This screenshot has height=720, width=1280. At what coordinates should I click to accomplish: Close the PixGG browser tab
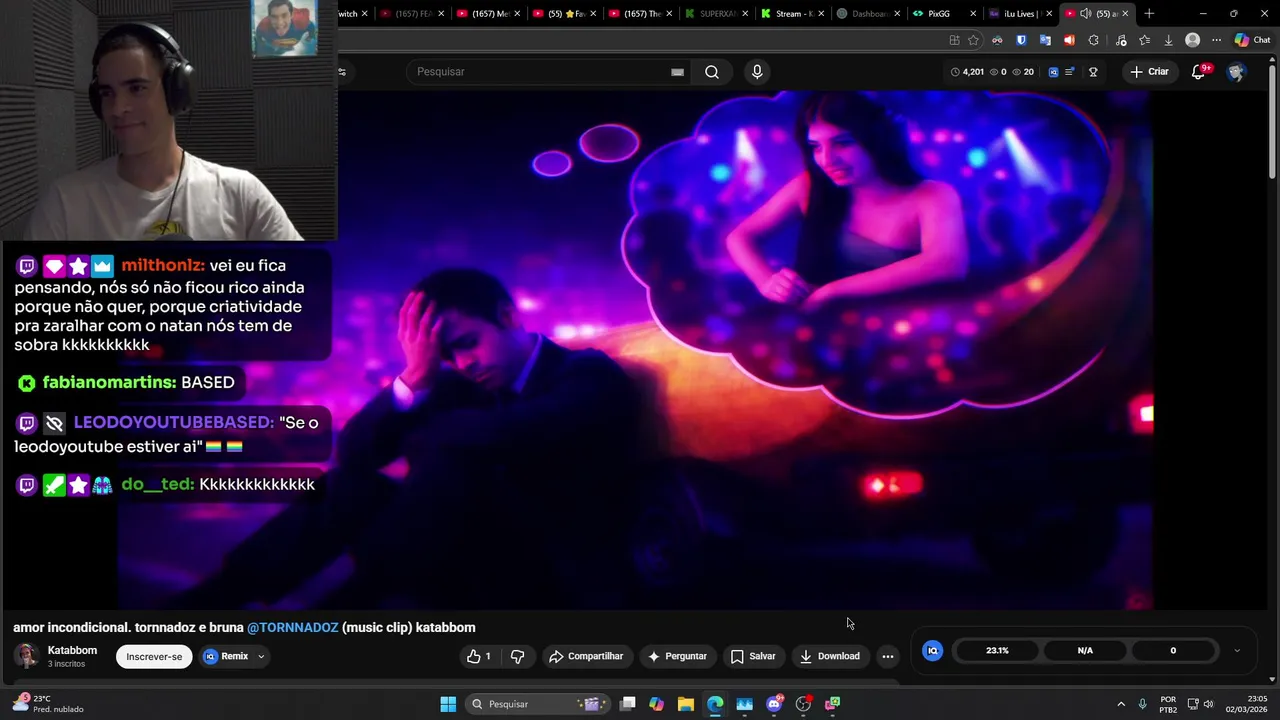(973, 14)
